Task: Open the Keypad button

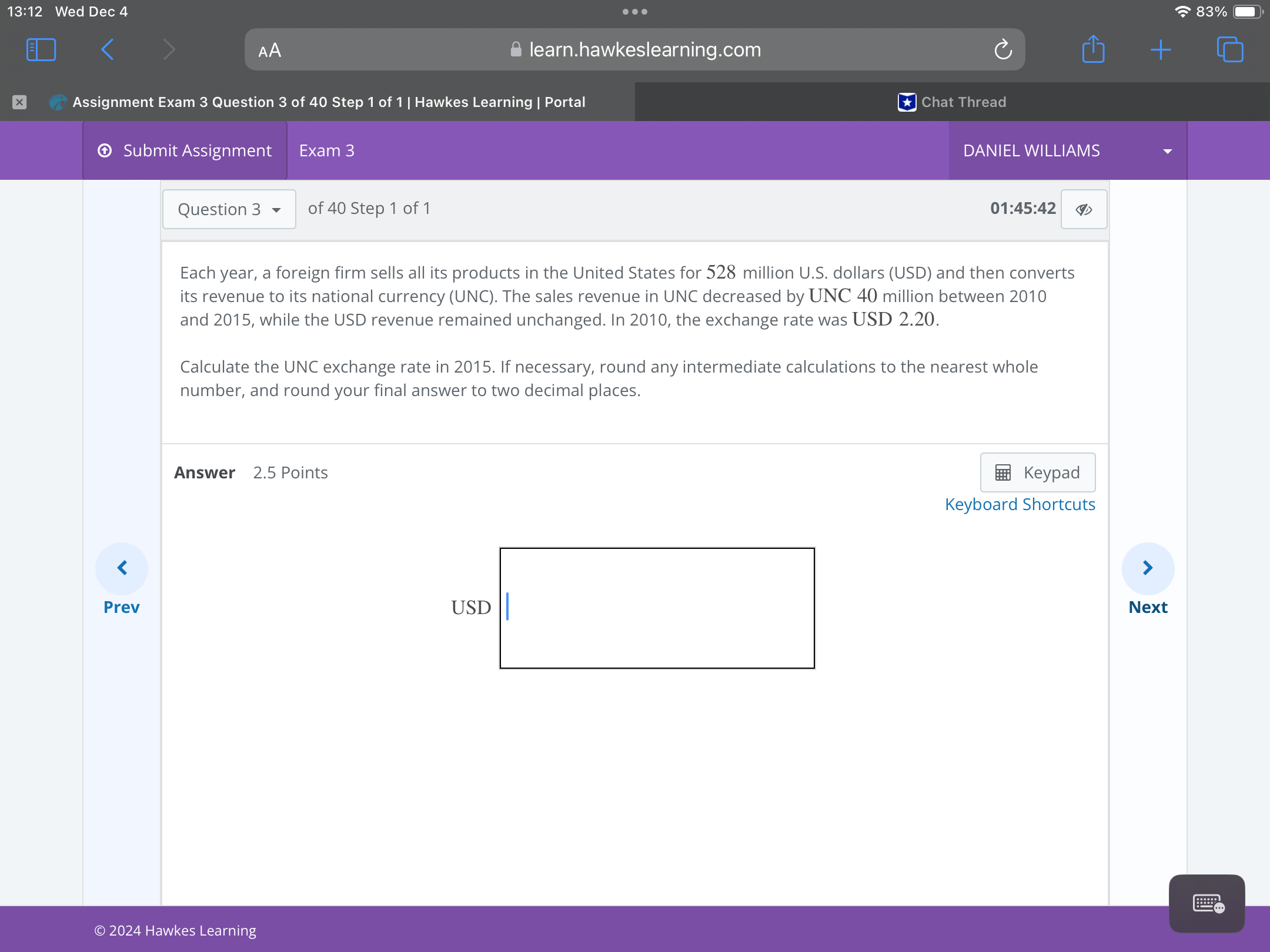Action: pyautogui.click(x=1037, y=472)
